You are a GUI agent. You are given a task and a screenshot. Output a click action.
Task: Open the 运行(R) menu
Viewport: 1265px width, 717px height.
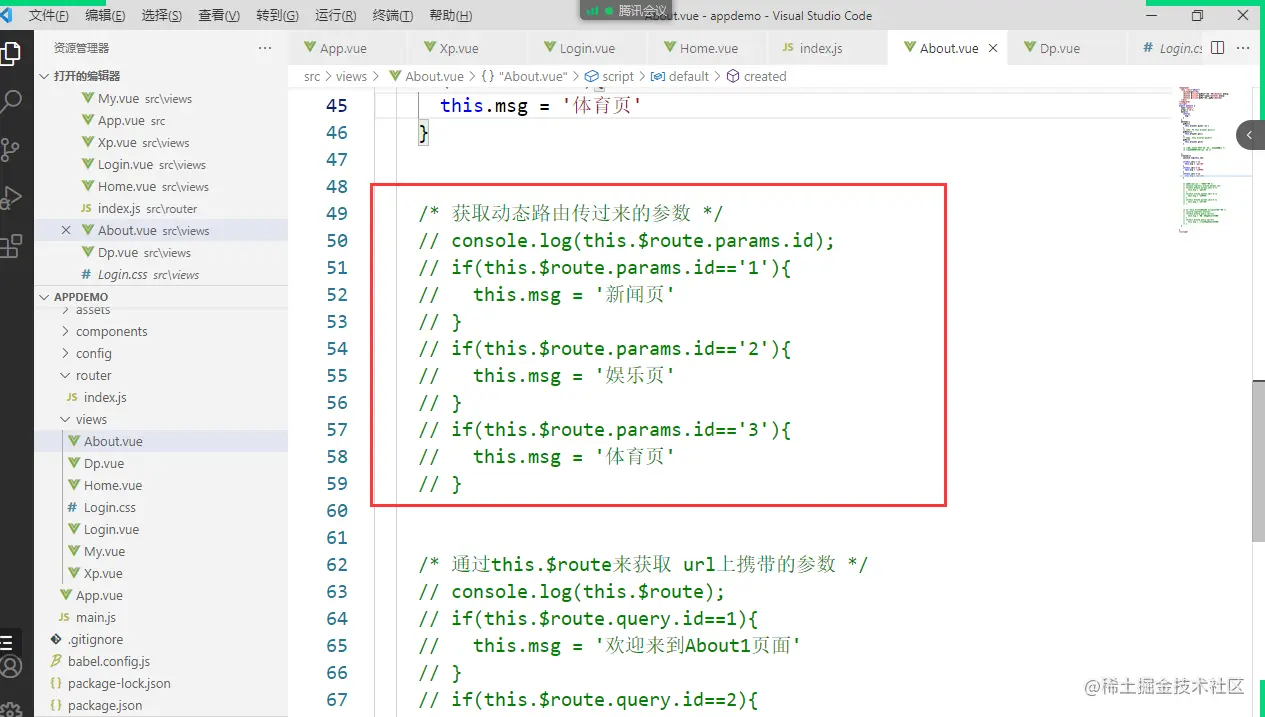coord(335,16)
